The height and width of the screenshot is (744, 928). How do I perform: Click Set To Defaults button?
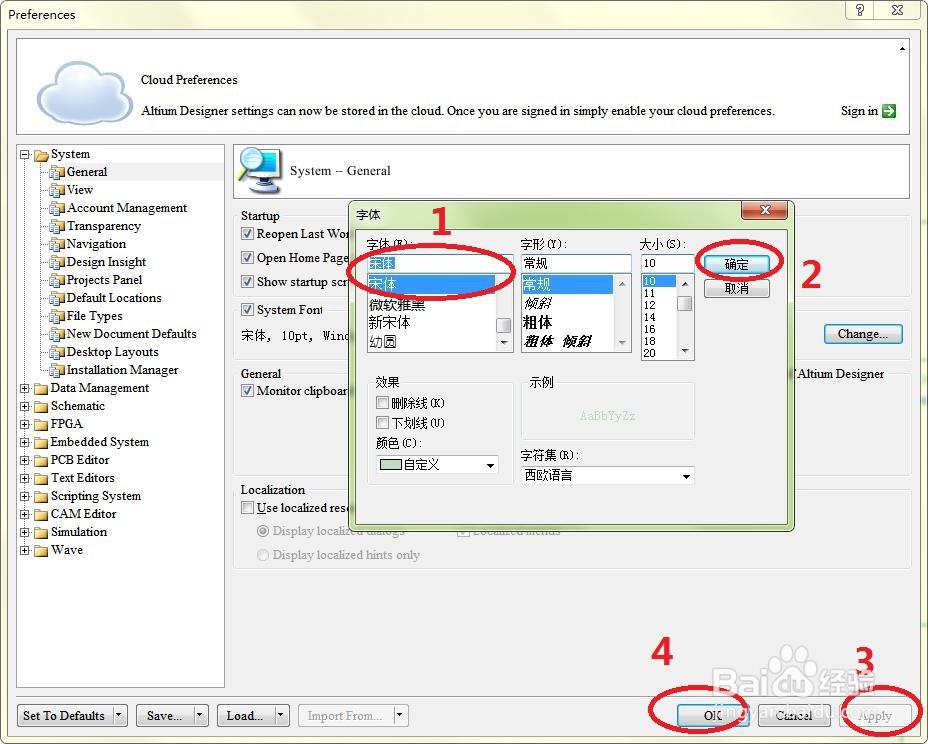[x=64, y=716]
